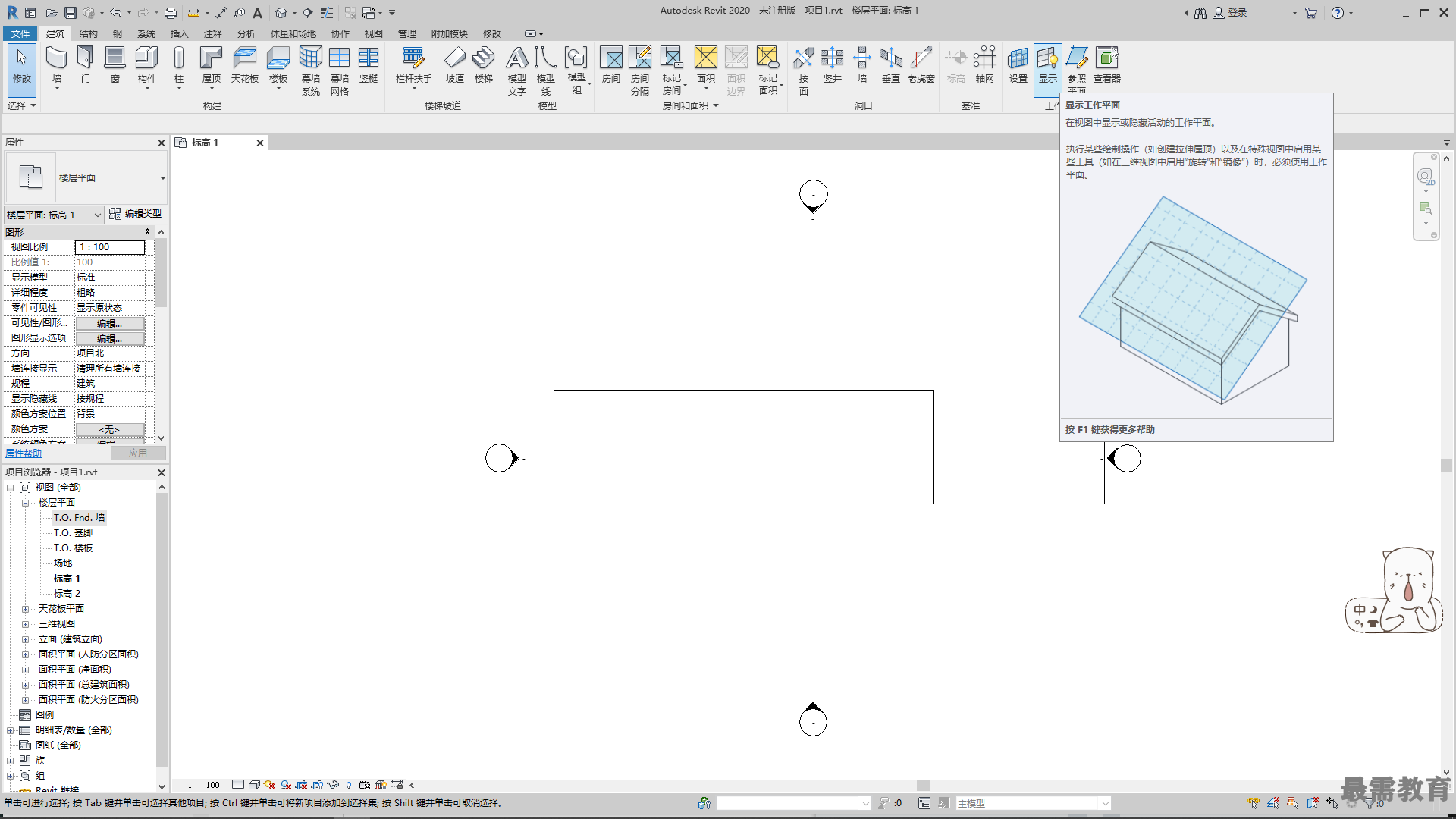Viewport: 1456px width, 819px height.
Task: Choose the 柱 (Column) tool
Action: tap(179, 65)
